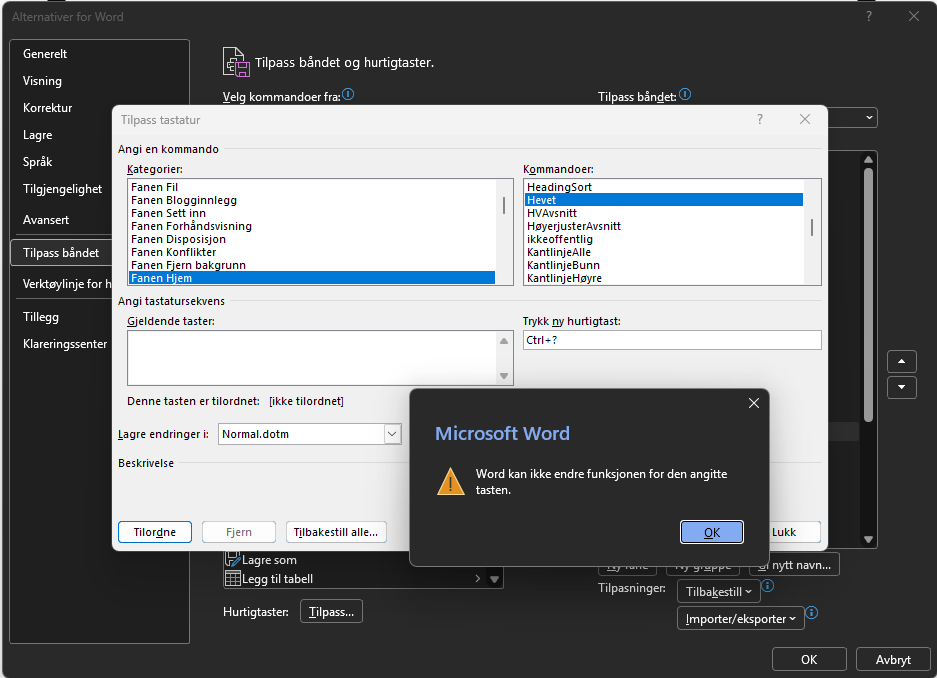The width and height of the screenshot is (937, 678).
Task: Open the Tilbakestill dropdown
Action: (x=718, y=591)
